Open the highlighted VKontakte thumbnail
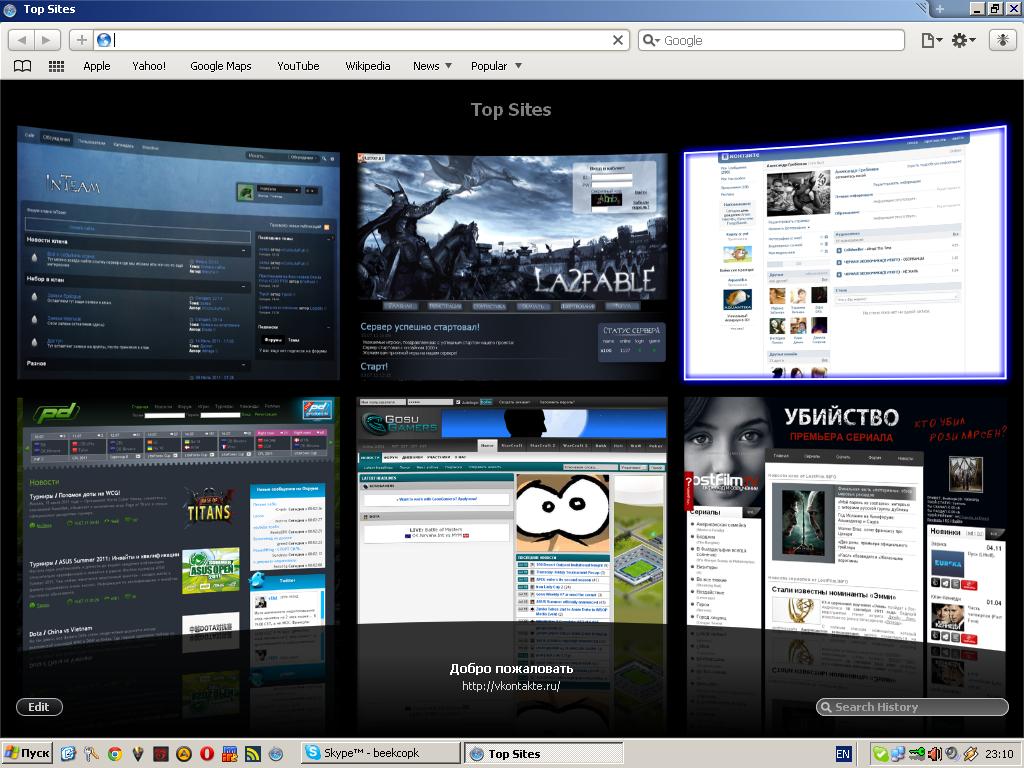 pos(845,253)
